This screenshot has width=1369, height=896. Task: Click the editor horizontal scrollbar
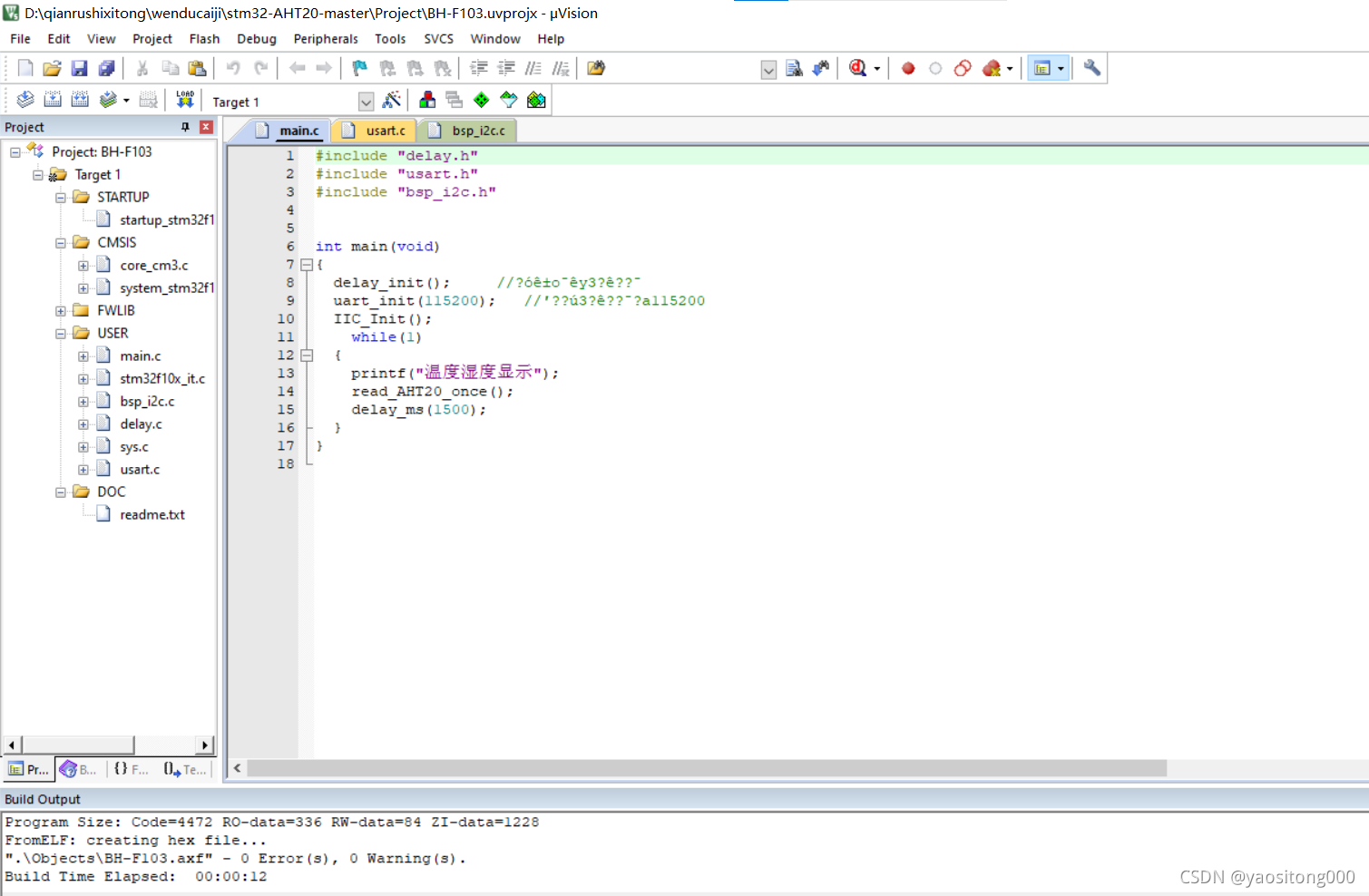tap(708, 768)
